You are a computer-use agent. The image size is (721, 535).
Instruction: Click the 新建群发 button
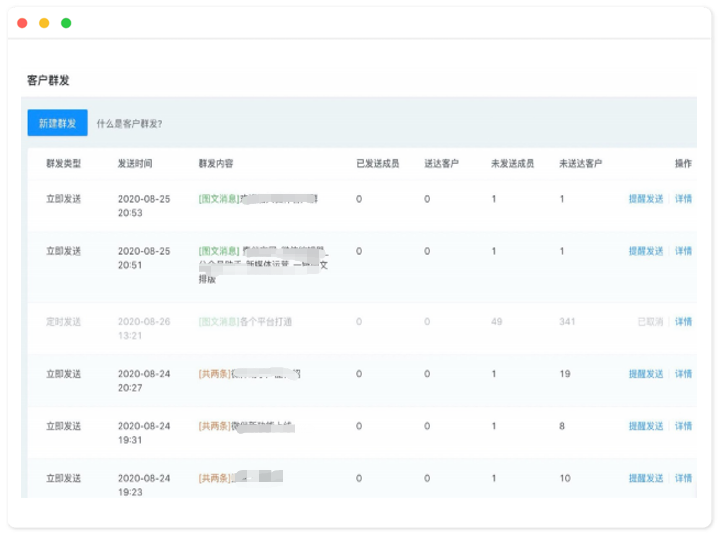pyautogui.click(x=57, y=123)
